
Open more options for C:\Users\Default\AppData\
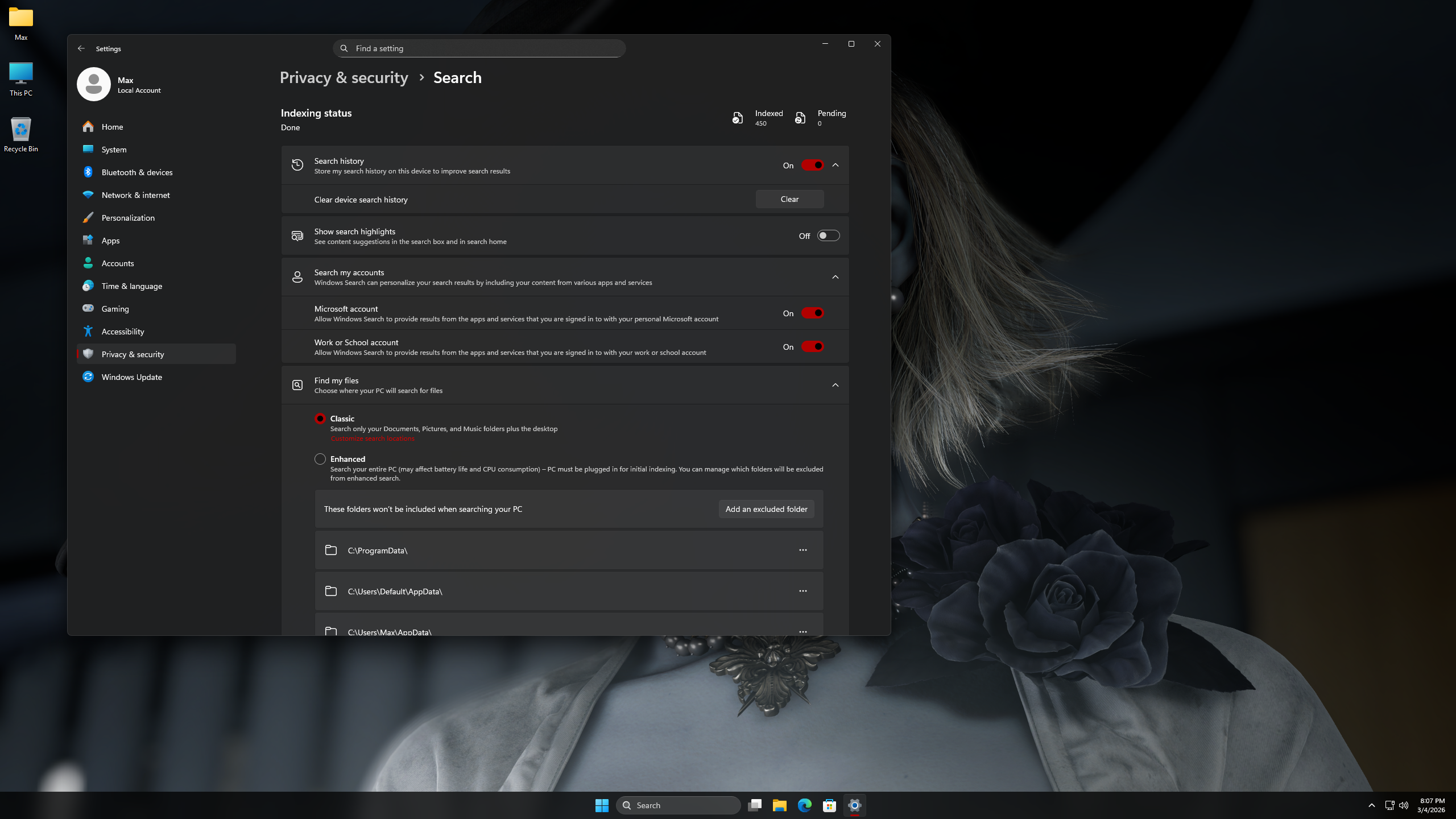click(x=803, y=591)
